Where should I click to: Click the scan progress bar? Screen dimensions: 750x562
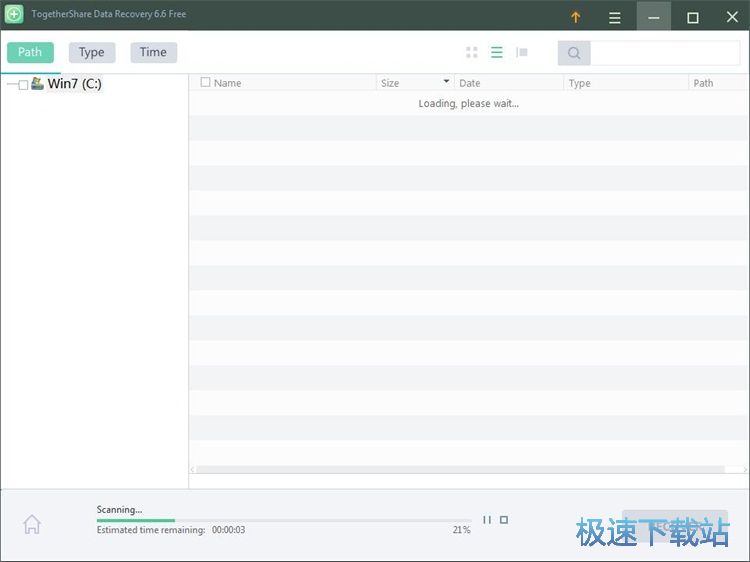(x=284, y=520)
